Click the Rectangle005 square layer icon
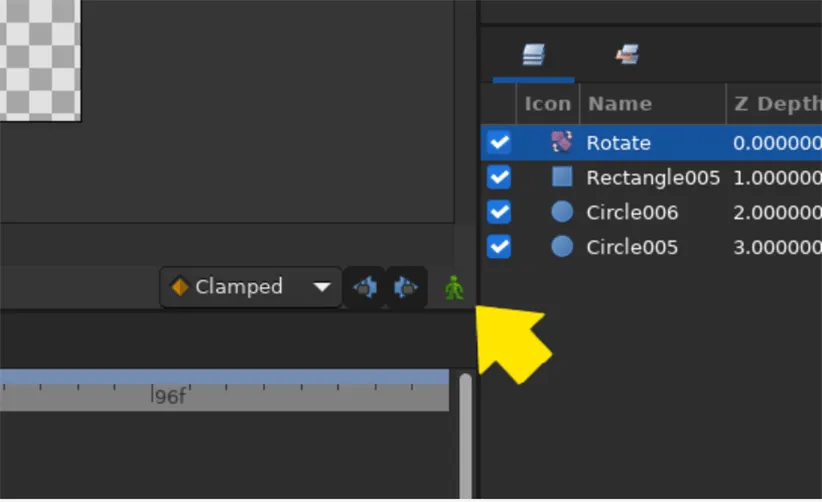 562,178
